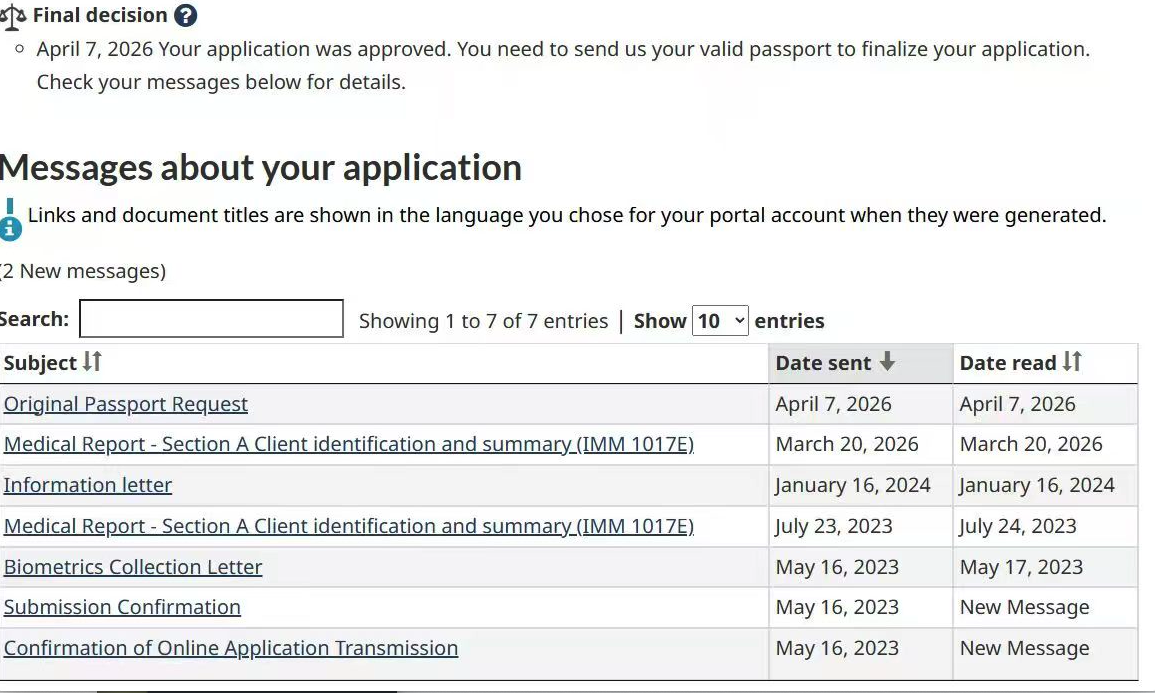Screen dimensions: 1155x693
Task: Click the Date read column header
Action: point(1008,363)
